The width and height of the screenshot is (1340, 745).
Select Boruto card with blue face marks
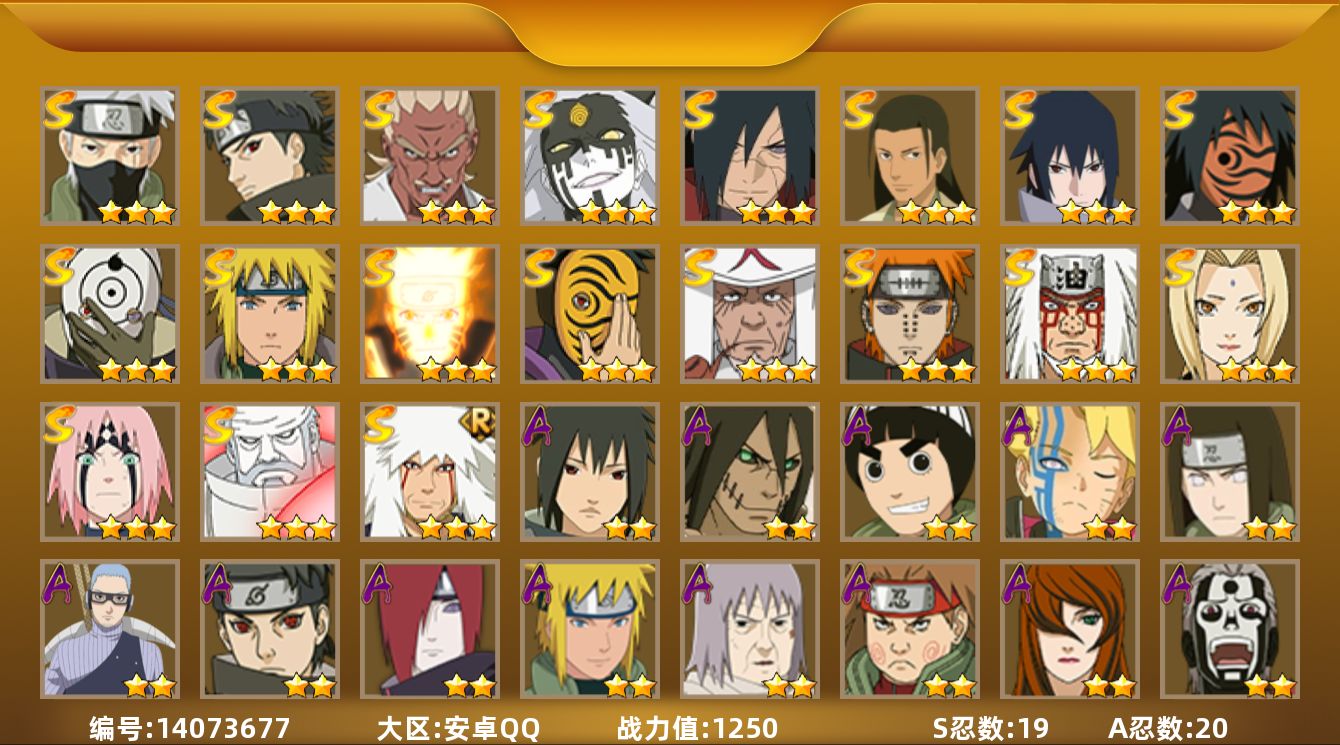click(x=1070, y=472)
